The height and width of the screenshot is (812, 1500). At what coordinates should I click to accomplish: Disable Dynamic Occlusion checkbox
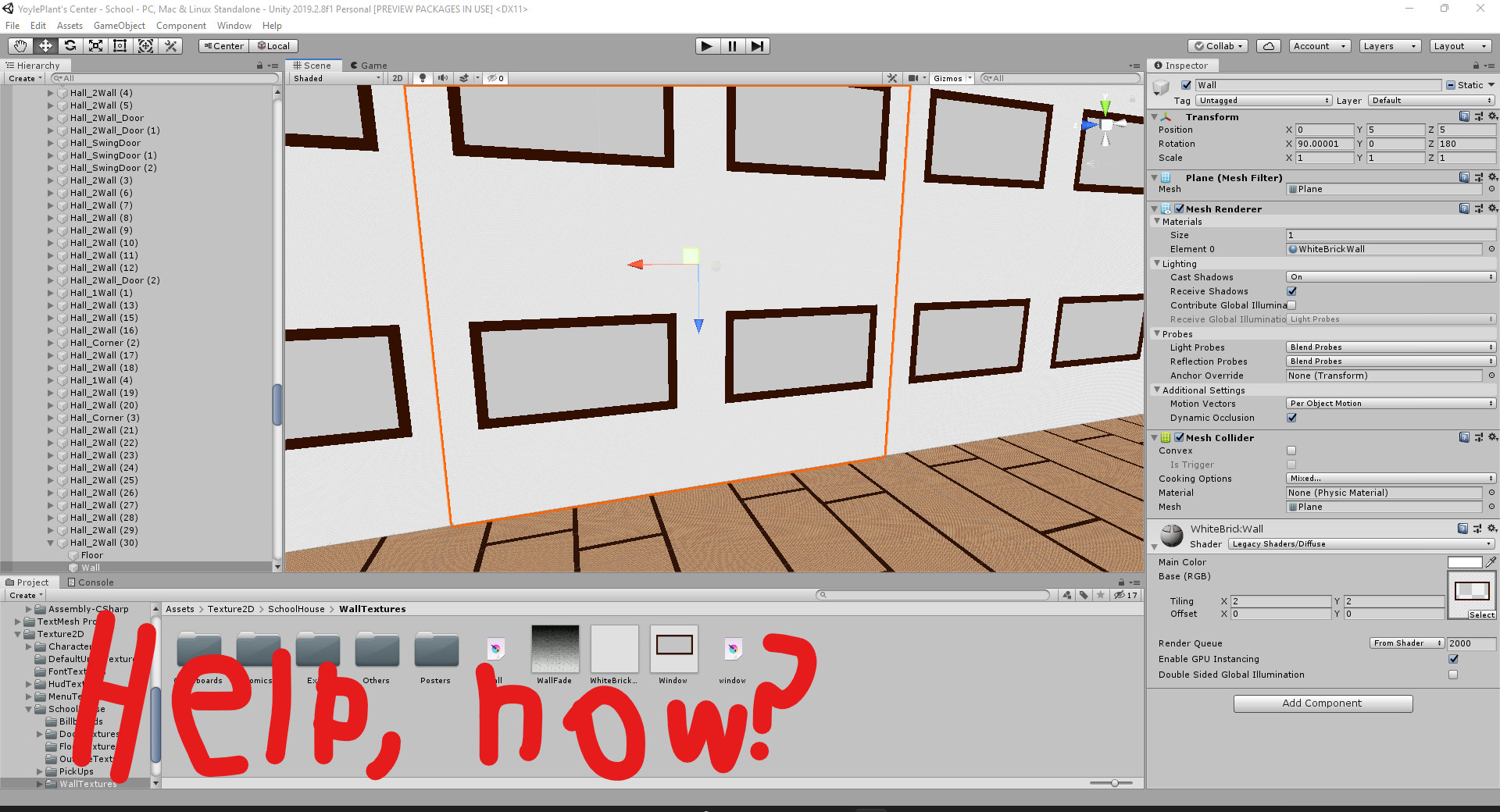point(1291,418)
